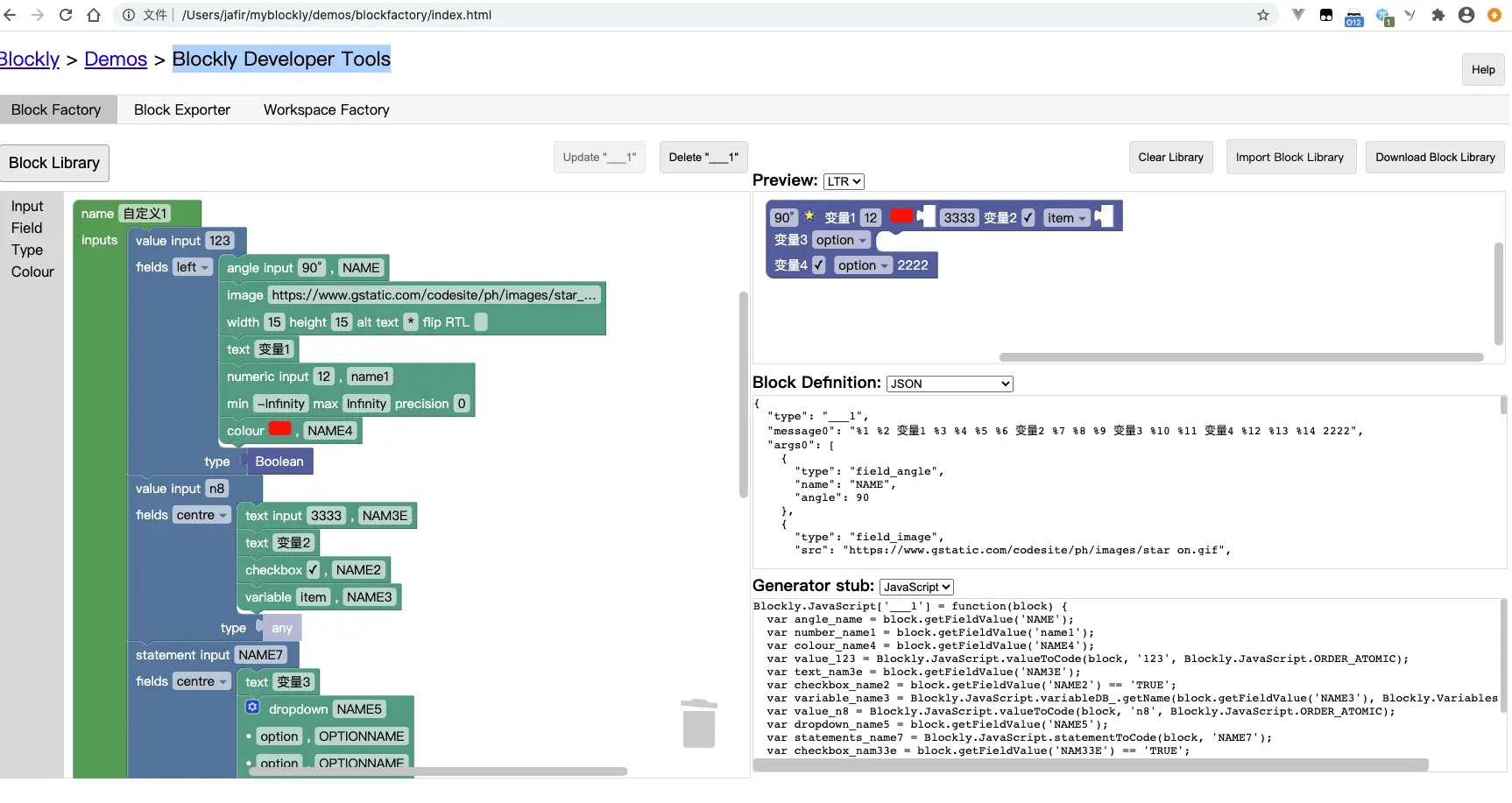Click the Download Block Library button
1512x803 pixels.
tap(1435, 158)
